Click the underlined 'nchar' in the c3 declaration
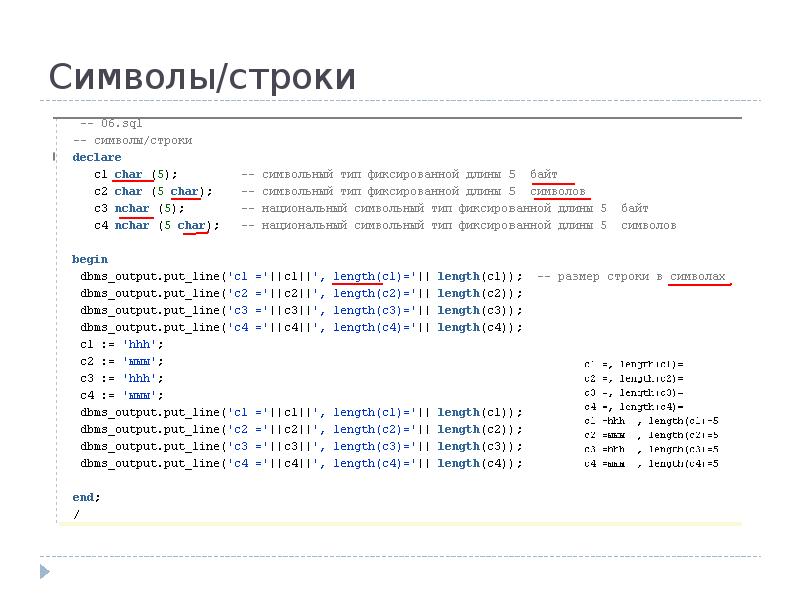The height and width of the screenshot is (600, 800). tap(132, 208)
